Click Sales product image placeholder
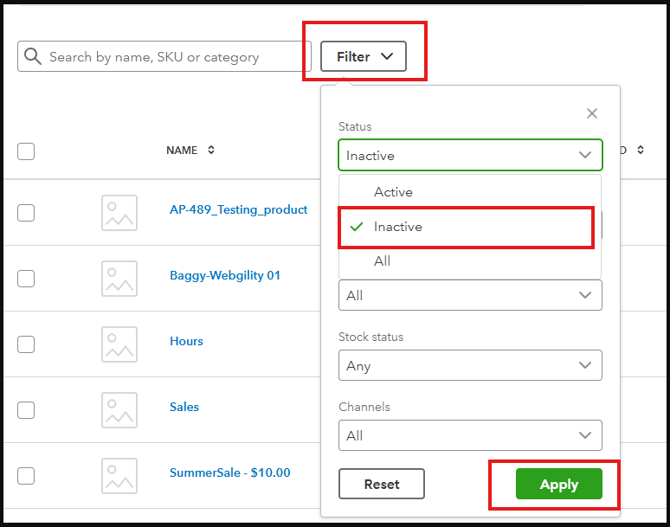 pyautogui.click(x=120, y=410)
